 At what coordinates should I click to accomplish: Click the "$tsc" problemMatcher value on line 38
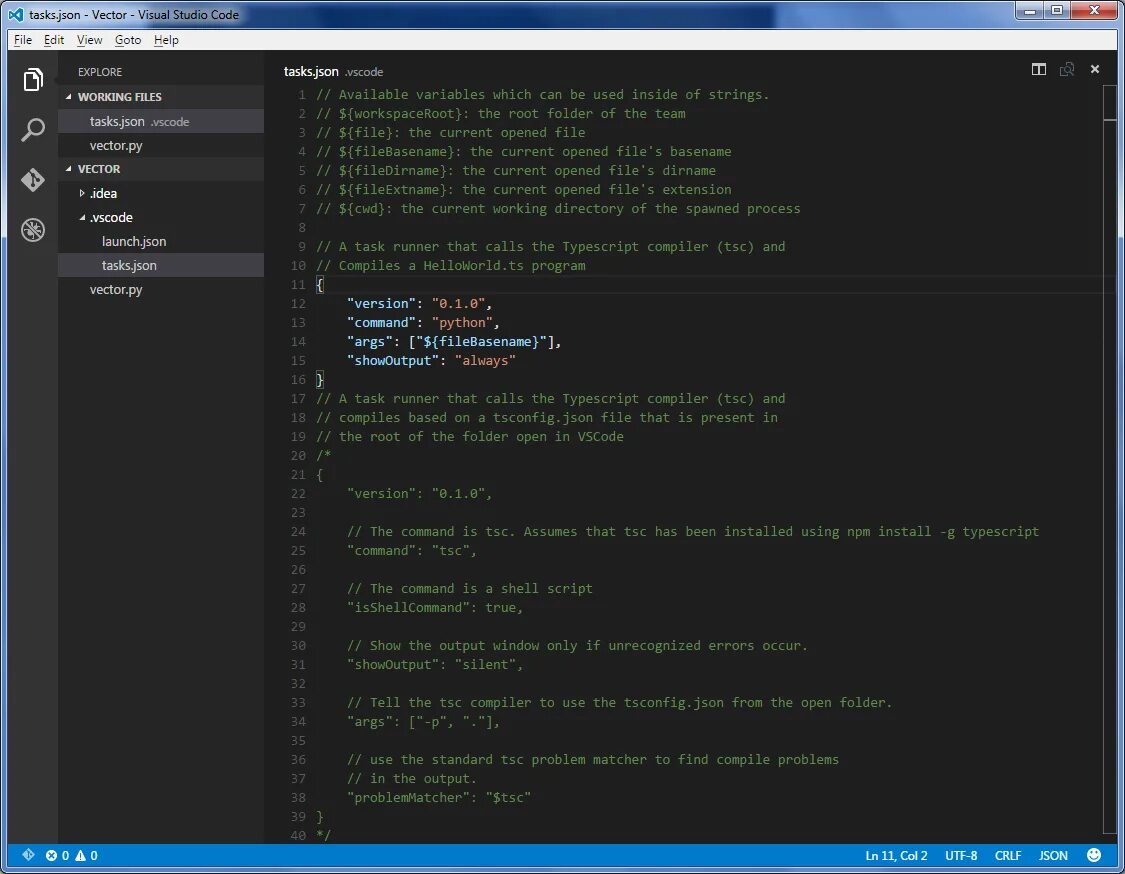[x=508, y=798]
